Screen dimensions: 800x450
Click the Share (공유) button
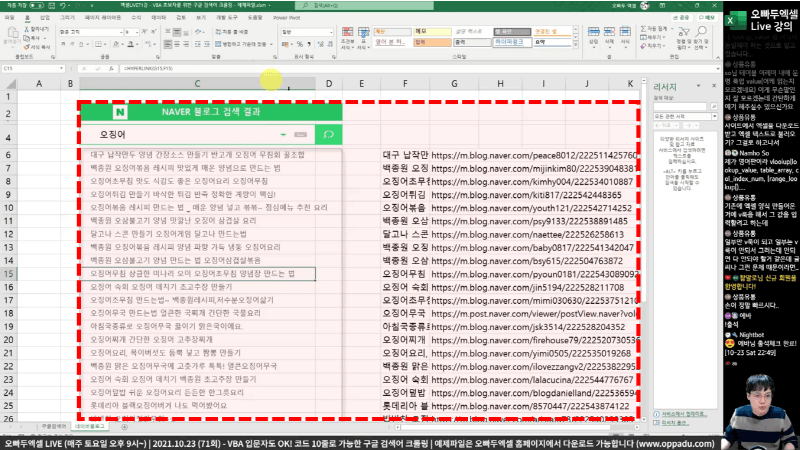point(681,17)
